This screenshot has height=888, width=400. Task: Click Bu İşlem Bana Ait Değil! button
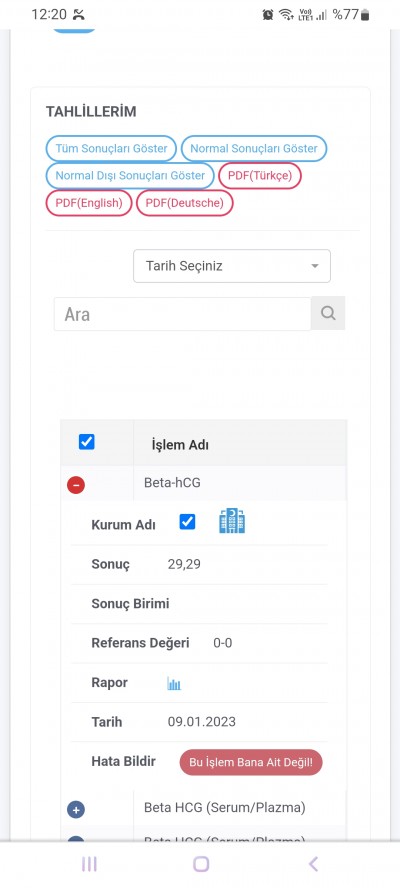click(251, 762)
